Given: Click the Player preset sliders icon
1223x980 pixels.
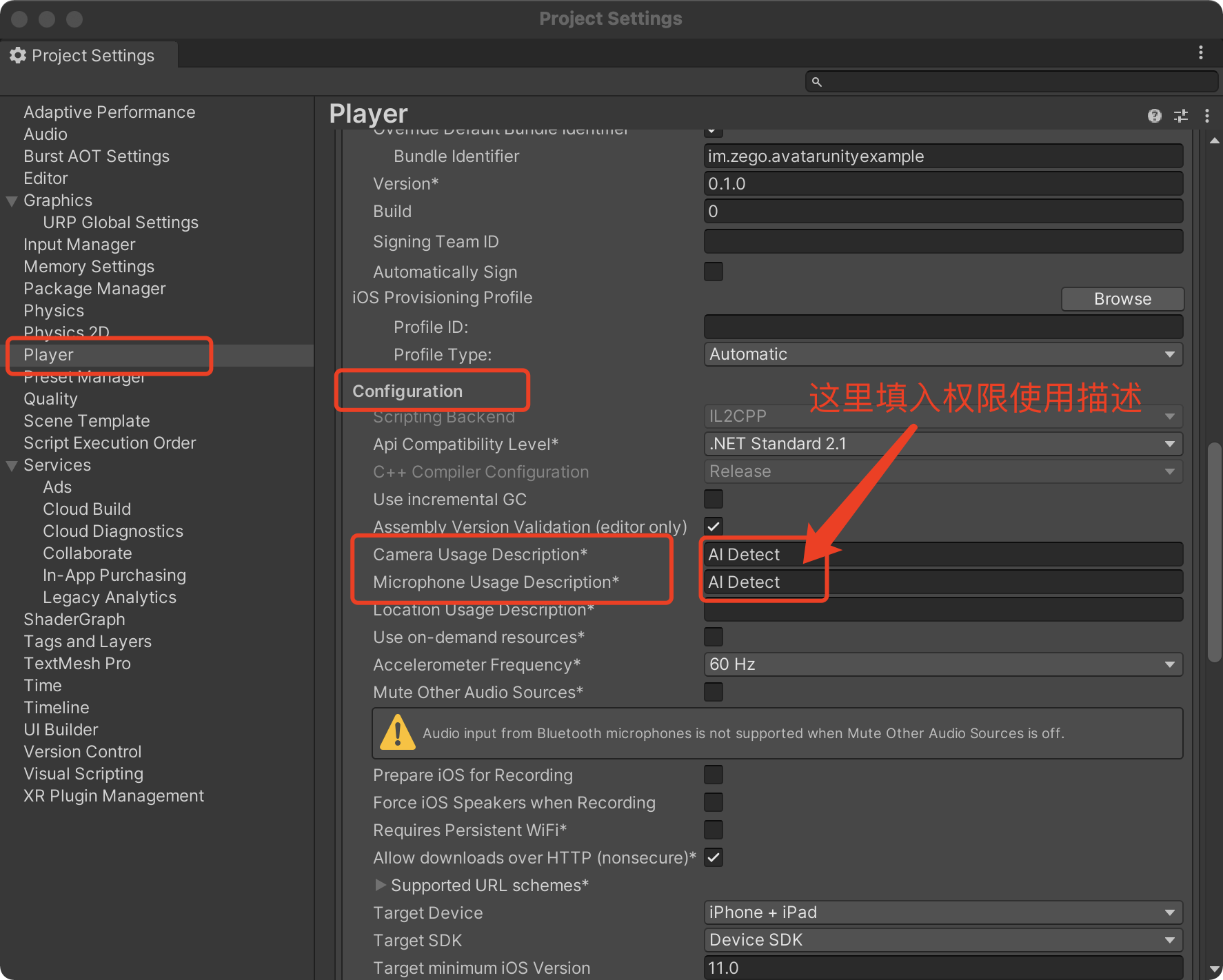Looking at the screenshot, I should (1181, 116).
